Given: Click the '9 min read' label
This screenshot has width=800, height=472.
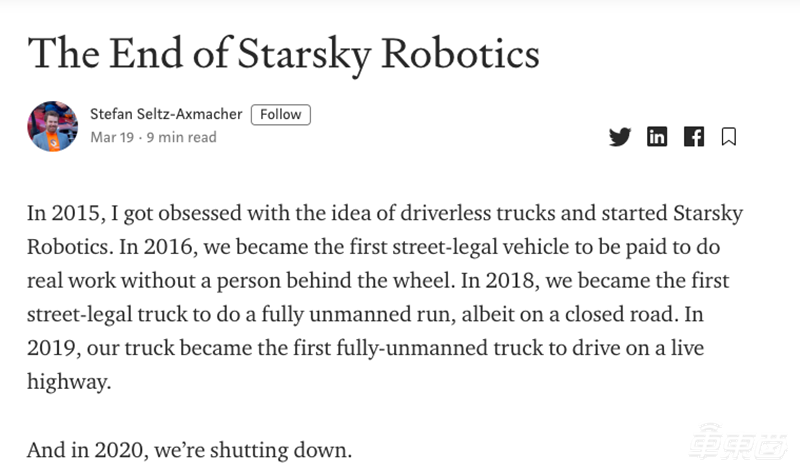Looking at the screenshot, I should pyautogui.click(x=184, y=137).
